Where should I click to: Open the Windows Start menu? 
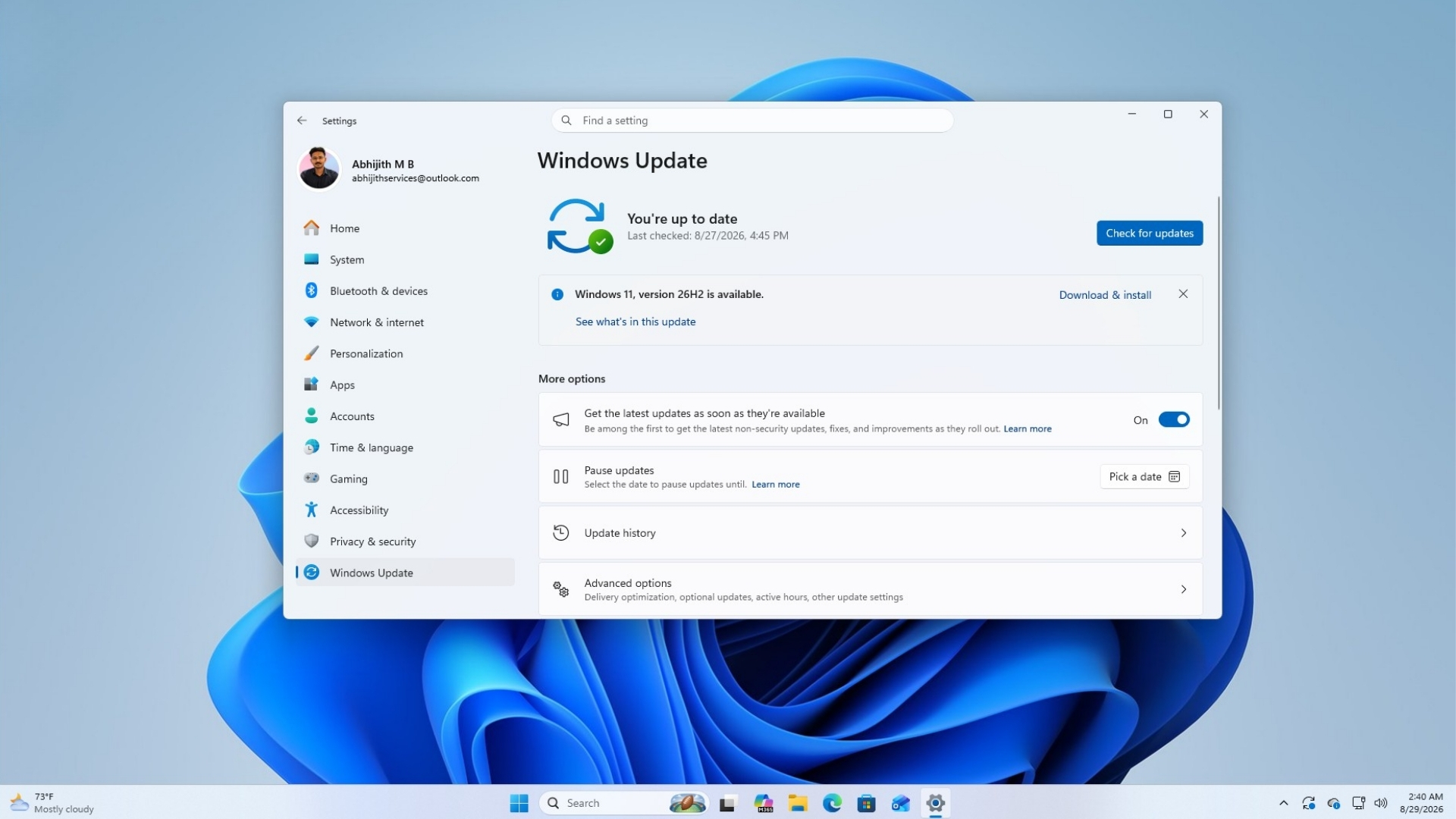519,803
